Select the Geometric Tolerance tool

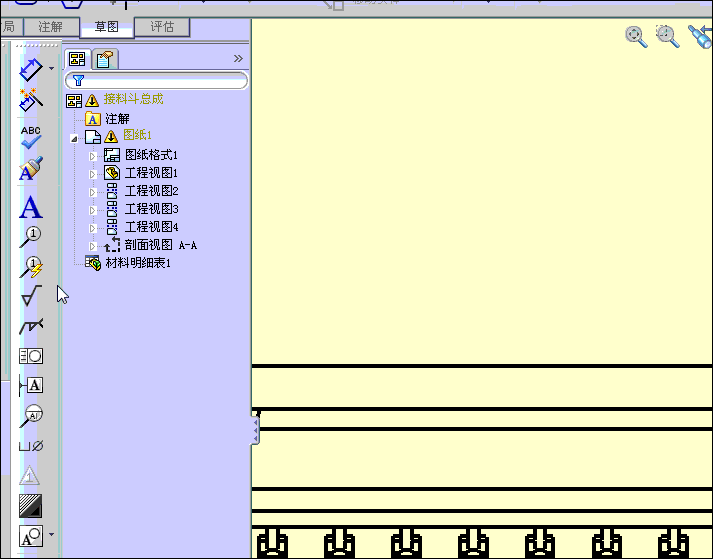[x=30, y=356]
